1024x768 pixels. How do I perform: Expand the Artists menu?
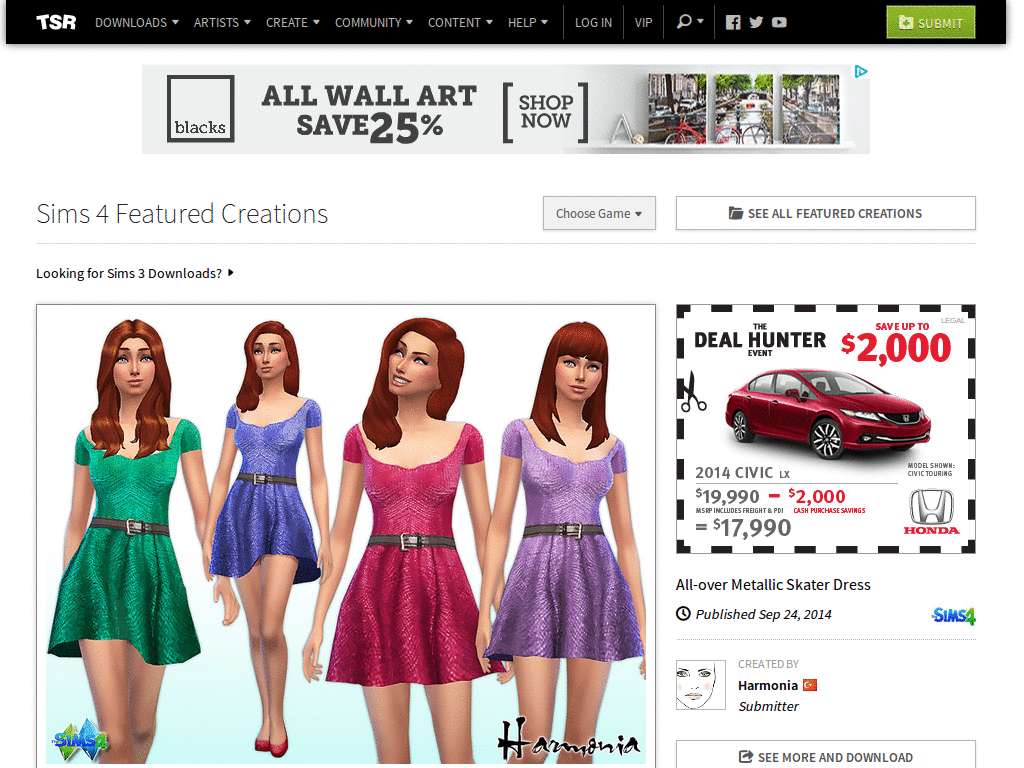[x=222, y=22]
